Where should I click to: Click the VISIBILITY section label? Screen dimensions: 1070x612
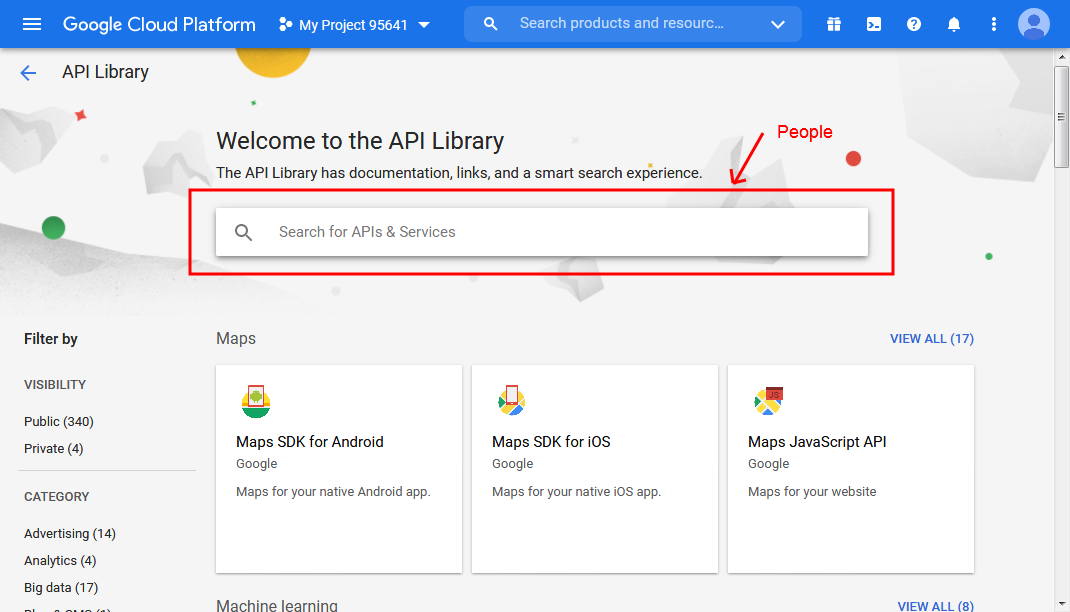point(55,385)
